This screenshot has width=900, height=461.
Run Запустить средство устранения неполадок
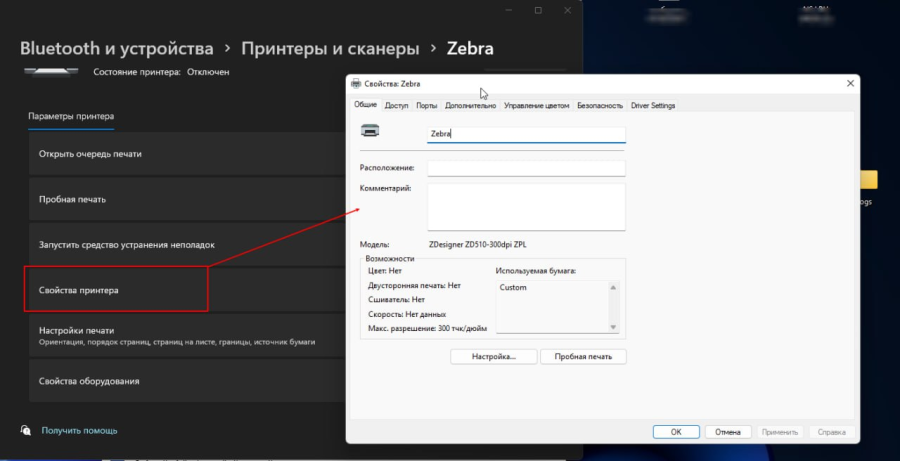(187, 245)
